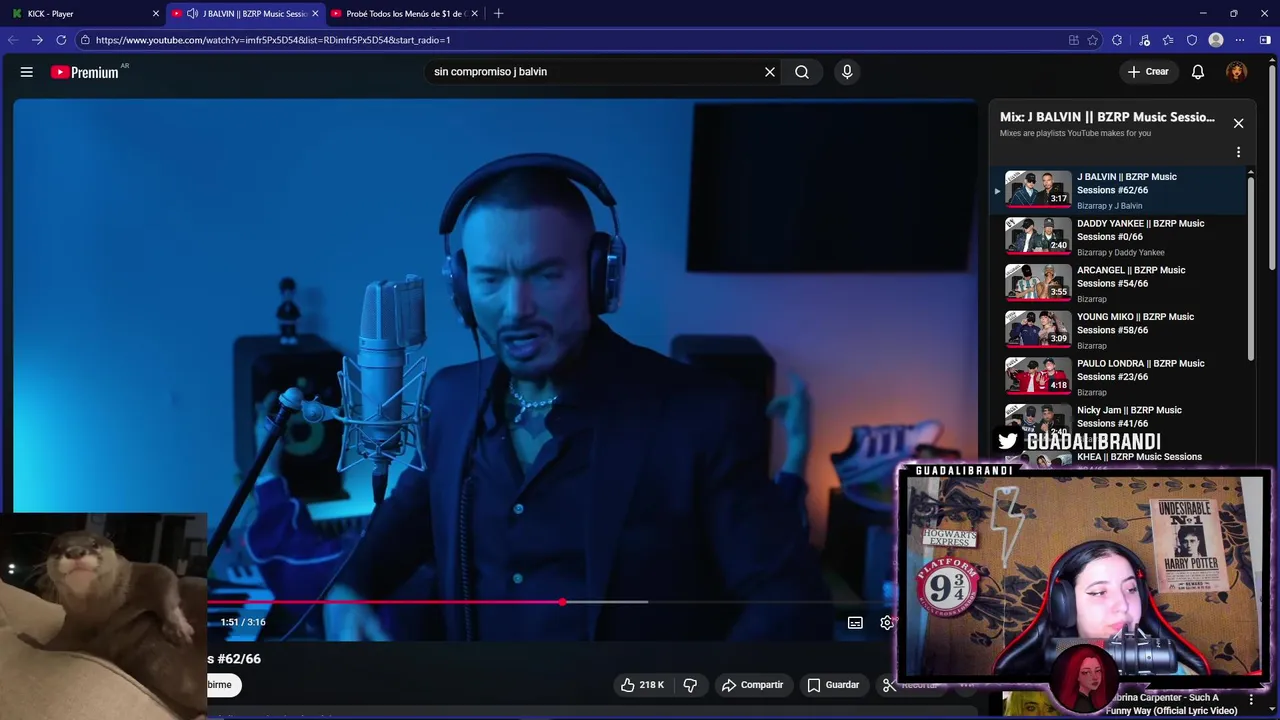Open browser extensions puzzle icon
The width and height of the screenshot is (1280, 720).
(1117, 40)
